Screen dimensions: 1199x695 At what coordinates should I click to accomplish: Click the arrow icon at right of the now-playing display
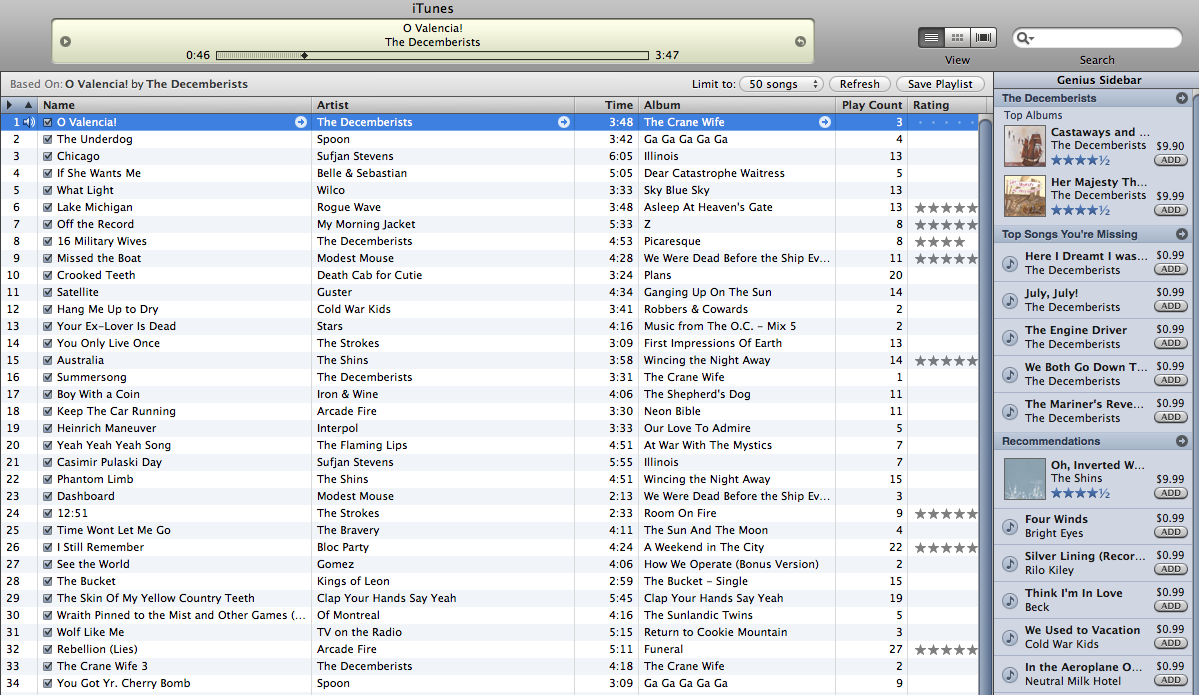(x=800, y=41)
